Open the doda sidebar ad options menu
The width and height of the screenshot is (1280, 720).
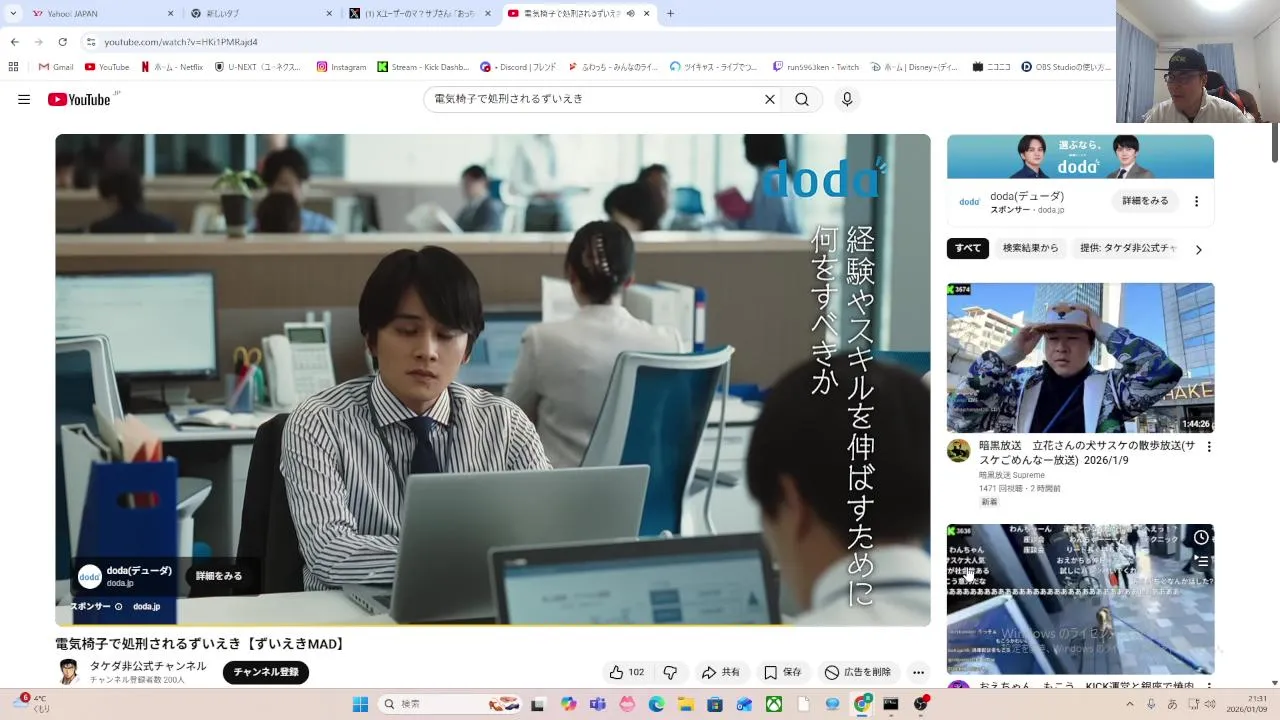[1196, 201]
